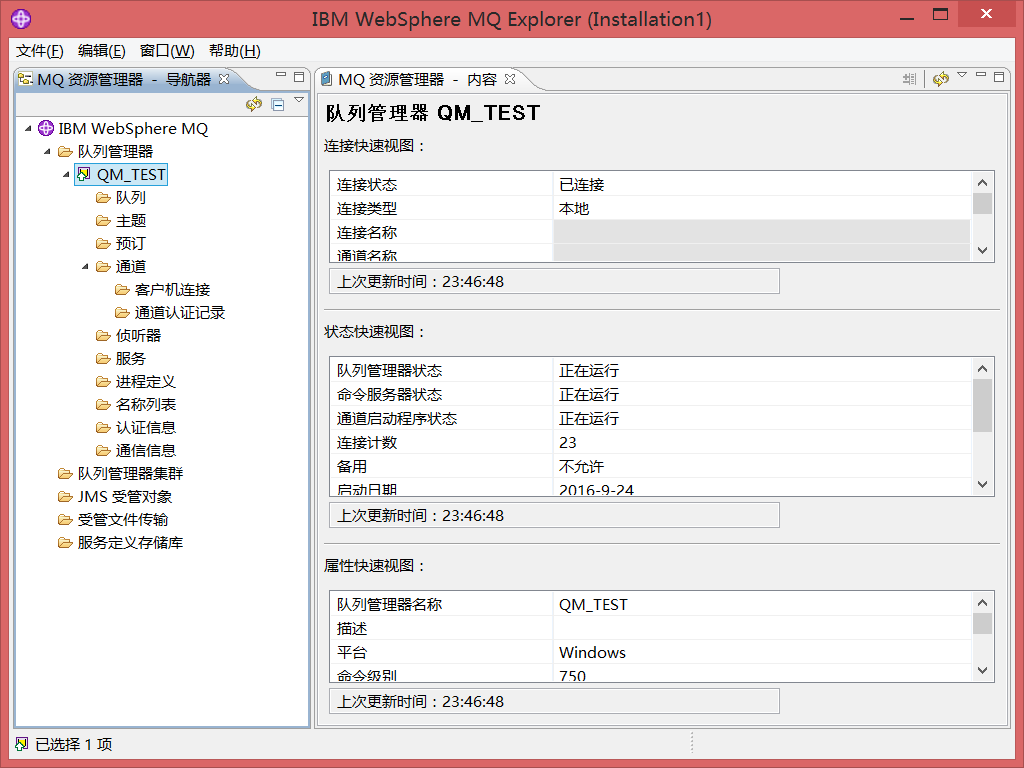The height and width of the screenshot is (768, 1024).
Task: Click the 队列管理器状态 row label
Action: [390, 371]
